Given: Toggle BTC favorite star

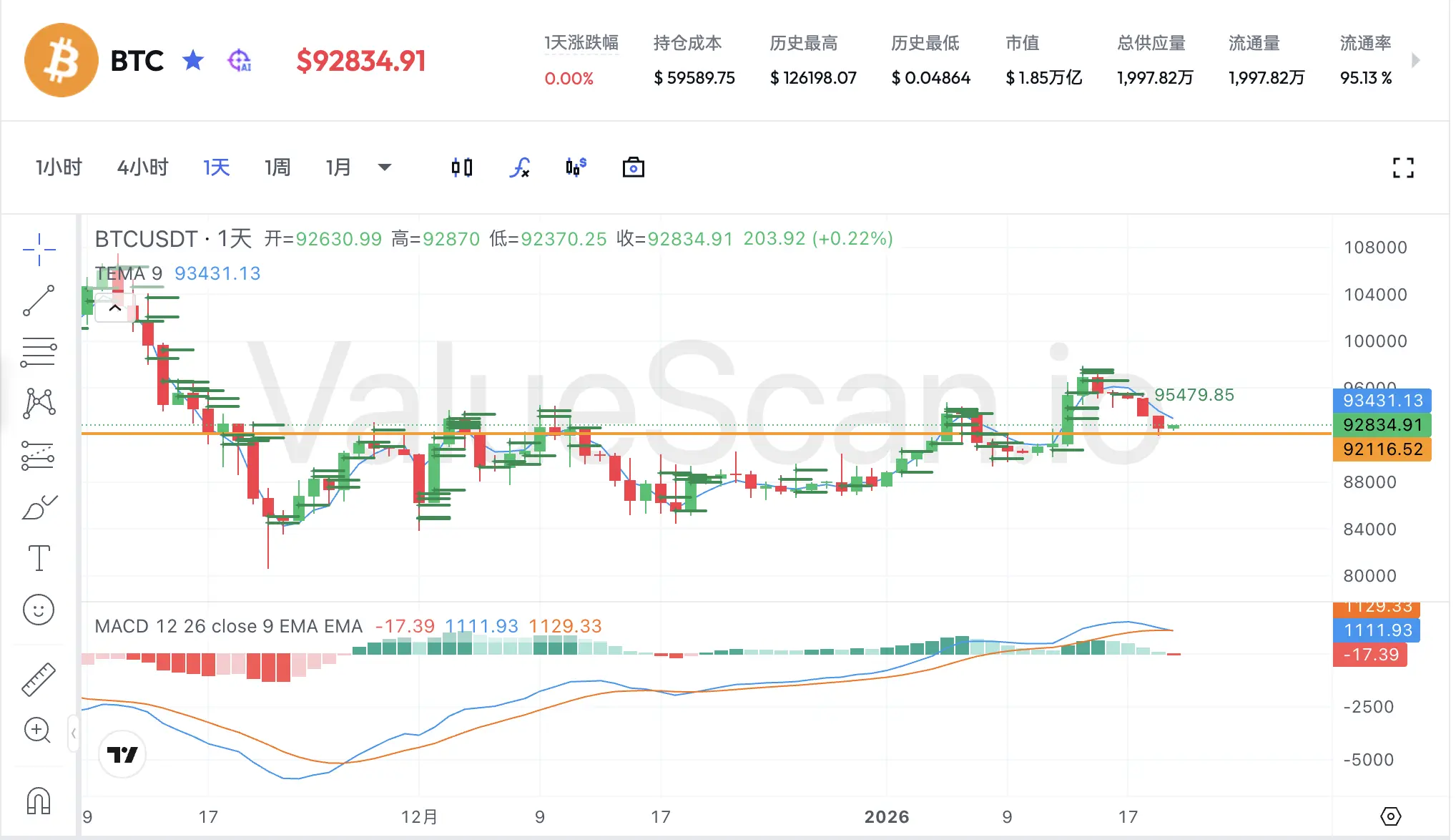Looking at the screenshot, I should [x=193, y=61].
